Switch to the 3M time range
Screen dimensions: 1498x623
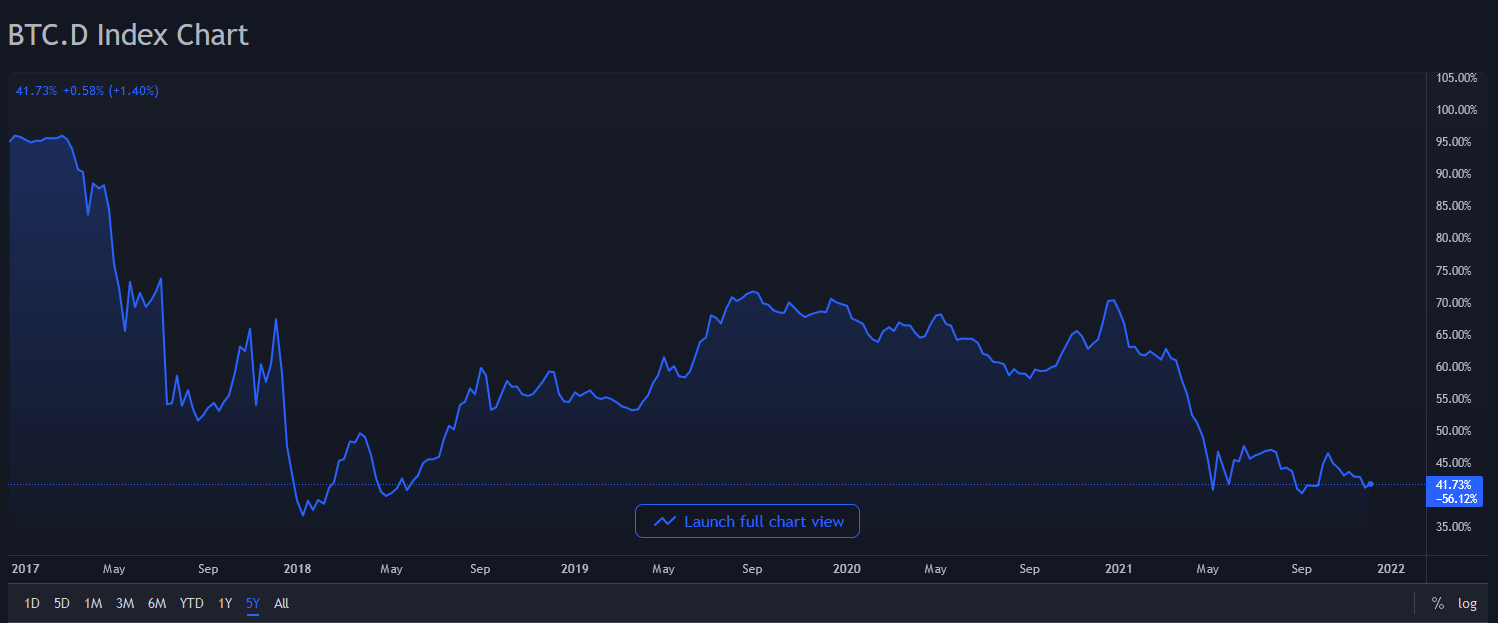click(x=125, y=603)
